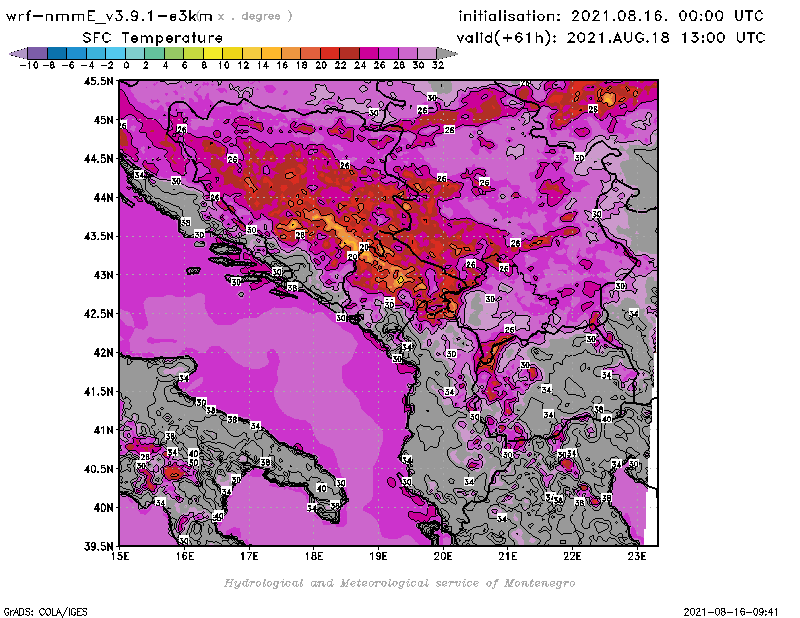Click the '41.5N' latitude label
Viewport: 800px width, 618px height.
98,391
